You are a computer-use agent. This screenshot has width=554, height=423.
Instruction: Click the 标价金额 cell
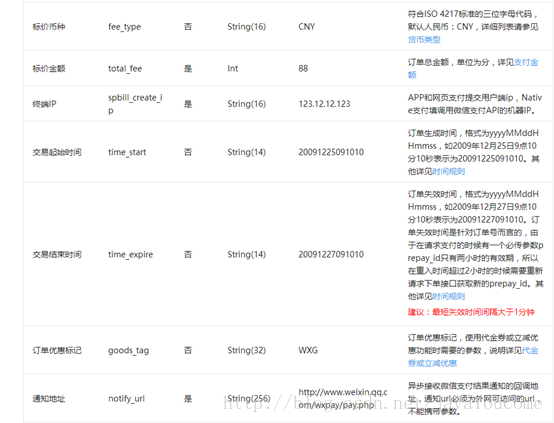pyautogui.click(x=49, y=69)
